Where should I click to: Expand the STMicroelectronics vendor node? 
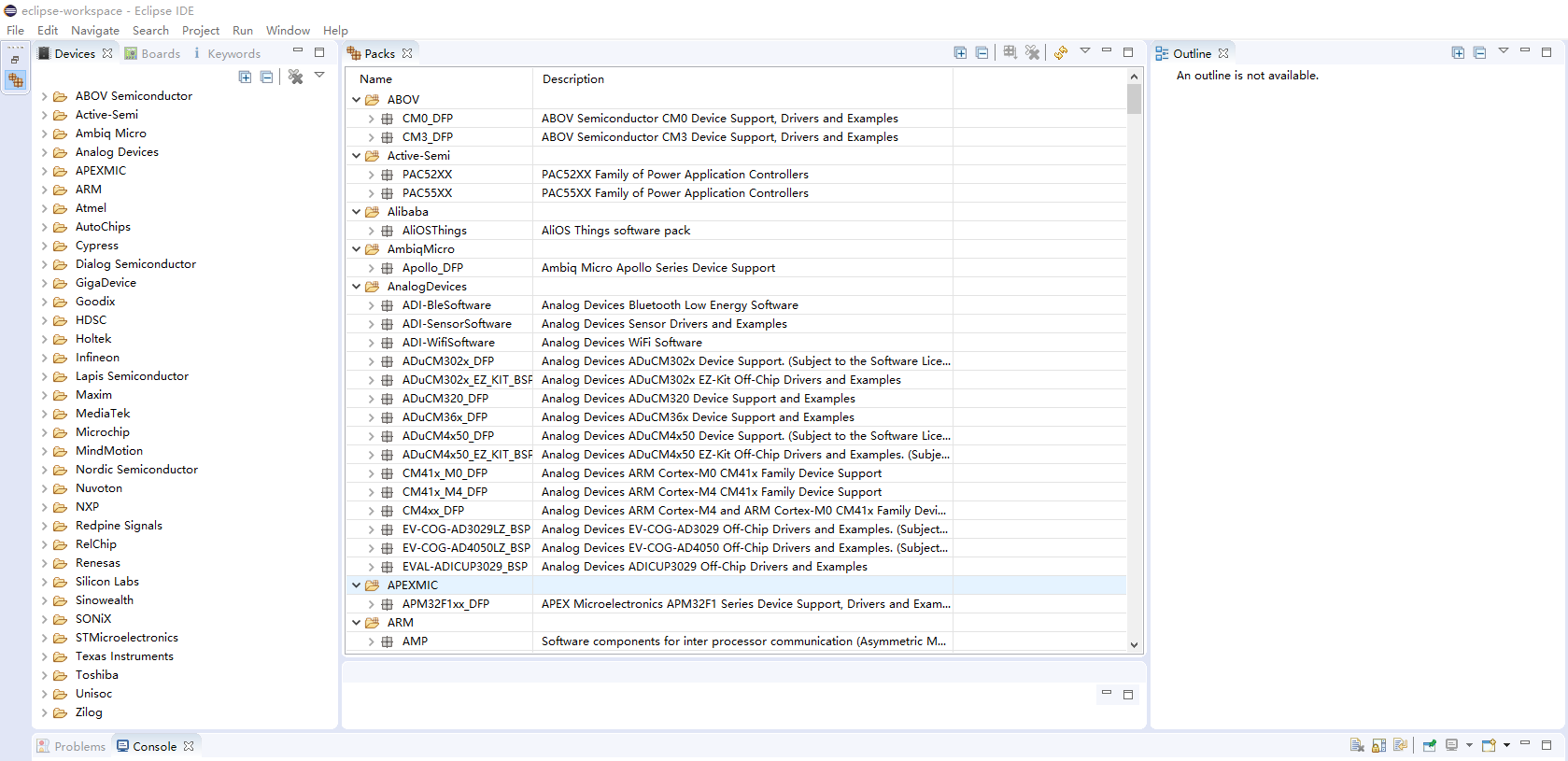coord(44,638)
